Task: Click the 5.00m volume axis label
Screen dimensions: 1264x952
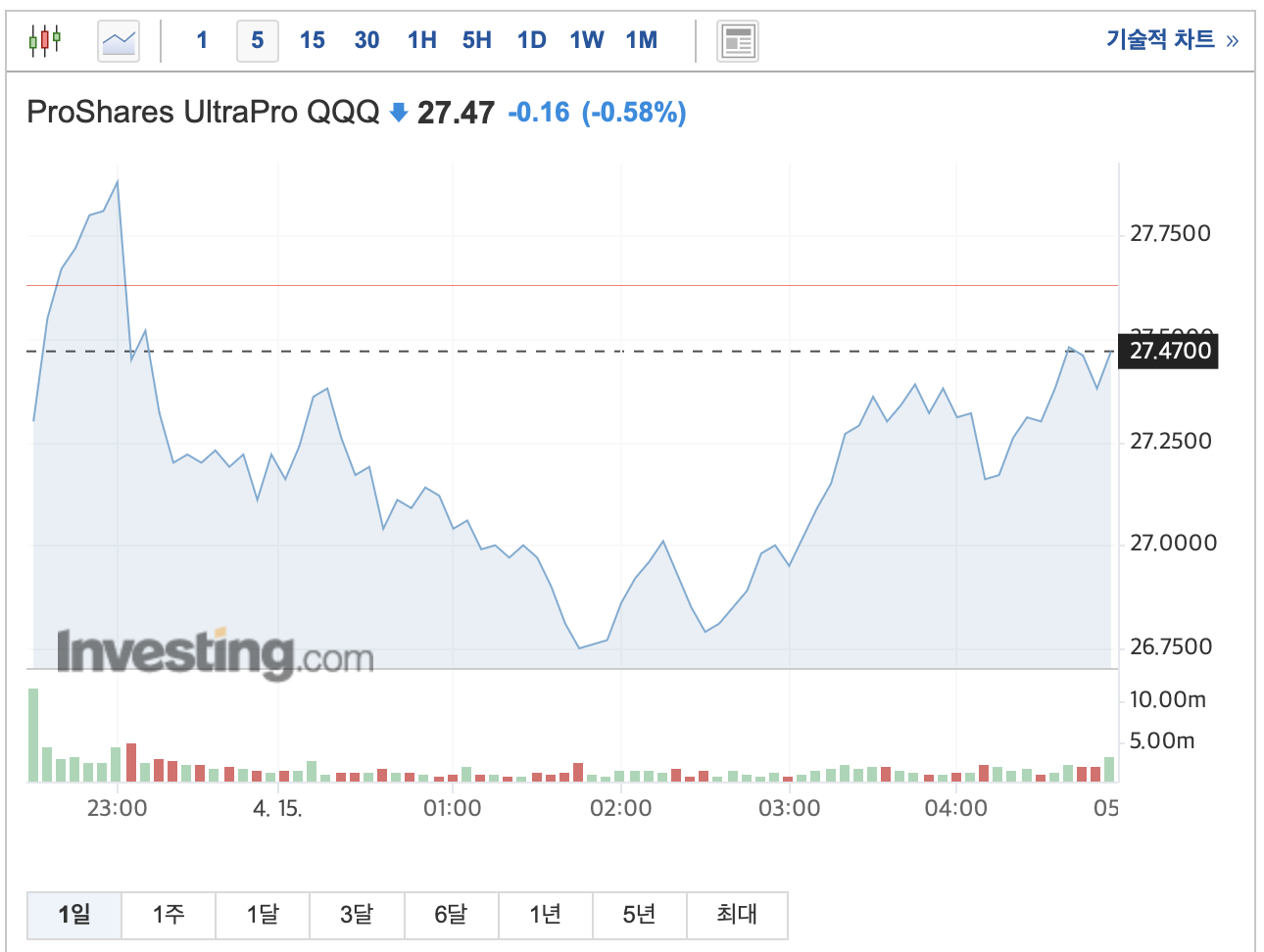Action: (1162, 741)
